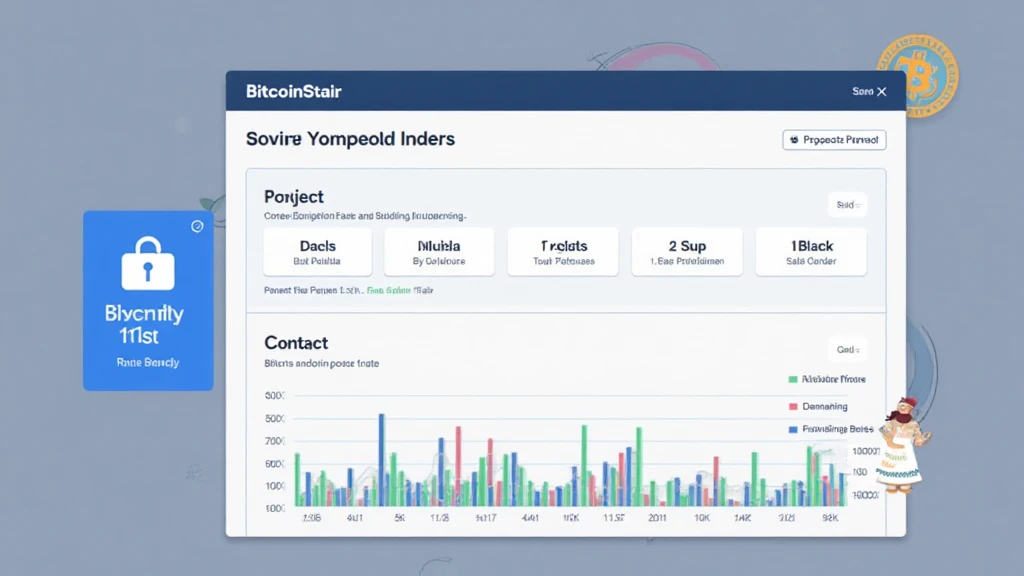Click the circular check icon on blue card
This screenshot has height=576, width=1024.
(x=197, y=226)
